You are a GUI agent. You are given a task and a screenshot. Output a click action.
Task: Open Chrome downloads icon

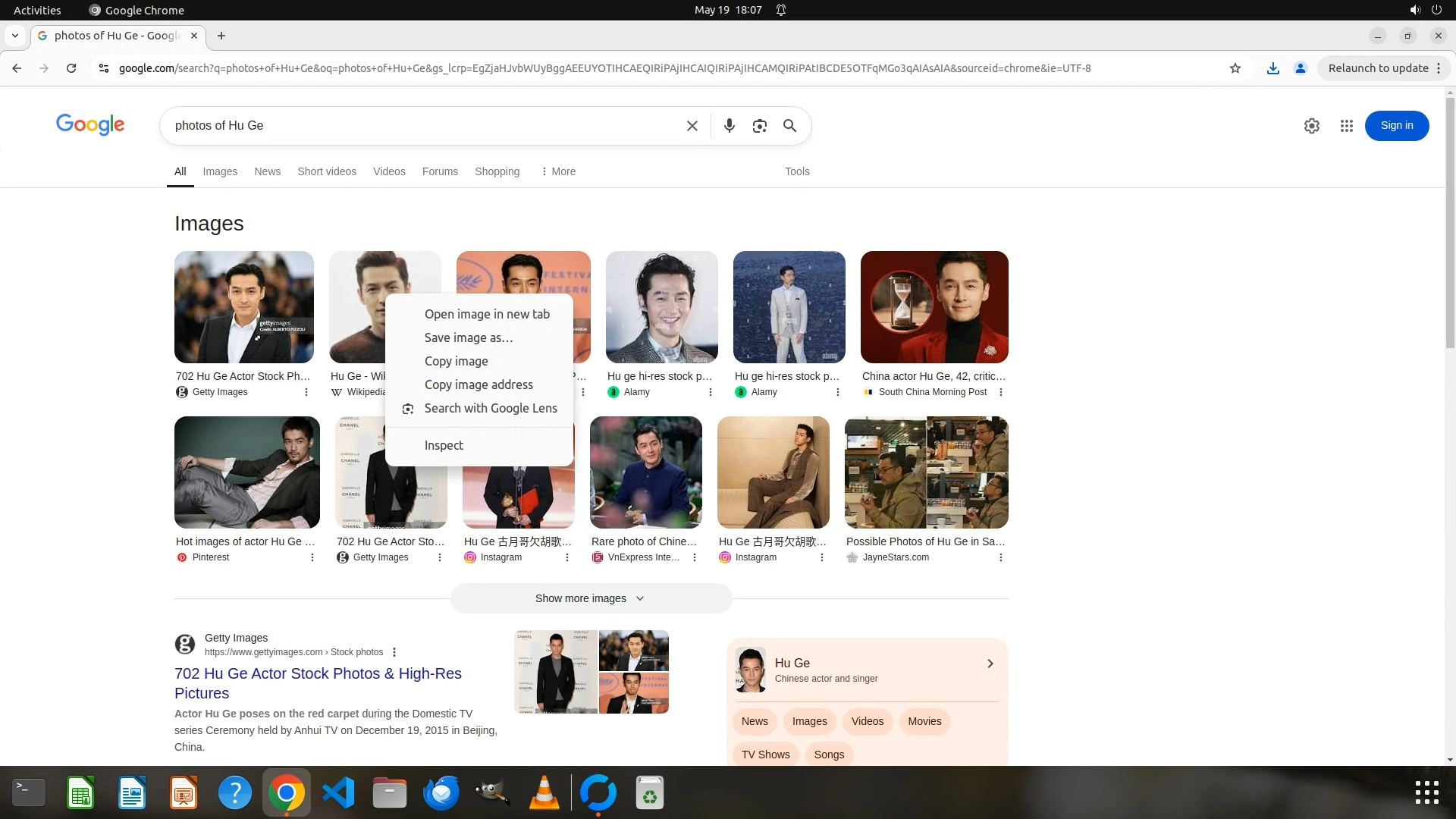1272,68
